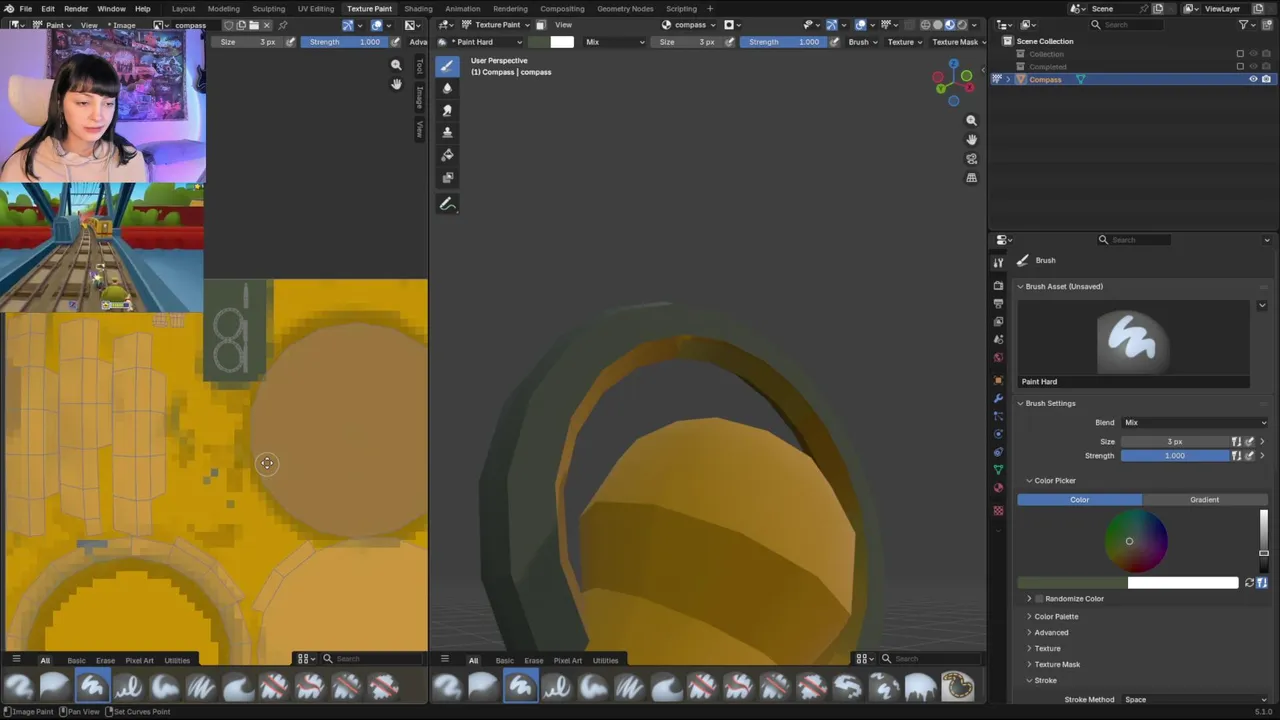Open the Render properties tab
1280x720 pixels.
[x=998, y=285]
